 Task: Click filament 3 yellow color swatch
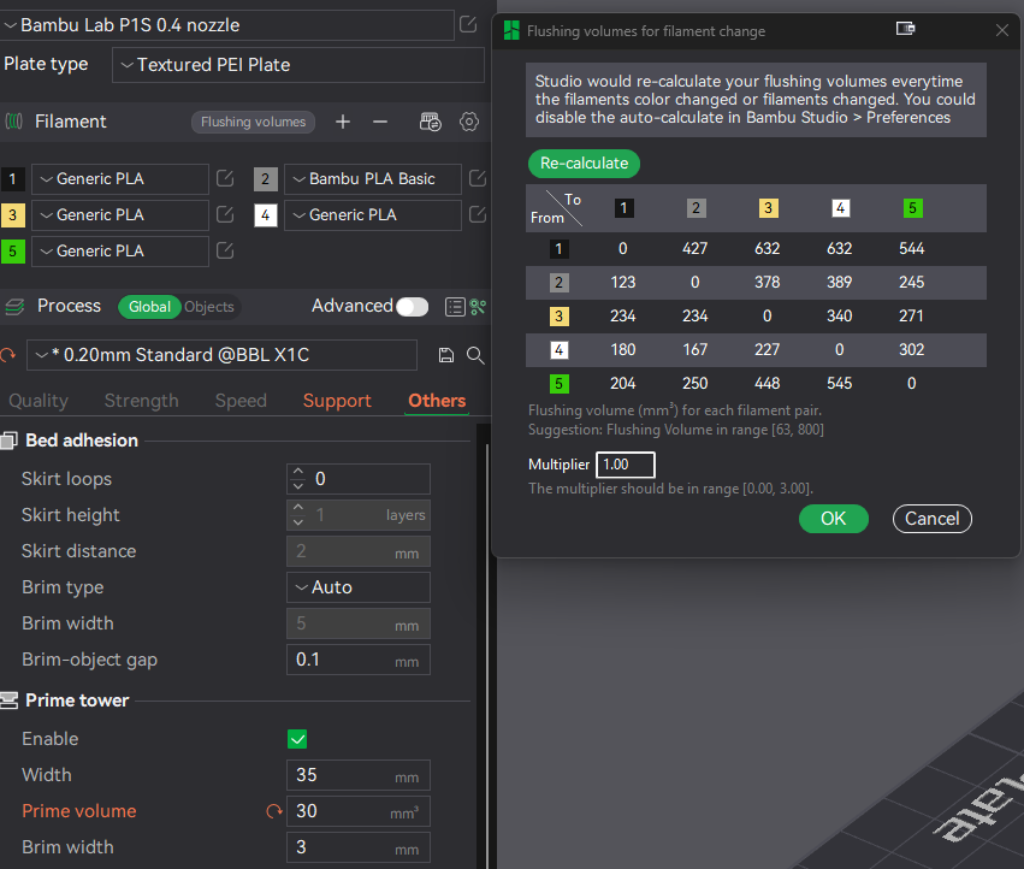pos(12,215)
